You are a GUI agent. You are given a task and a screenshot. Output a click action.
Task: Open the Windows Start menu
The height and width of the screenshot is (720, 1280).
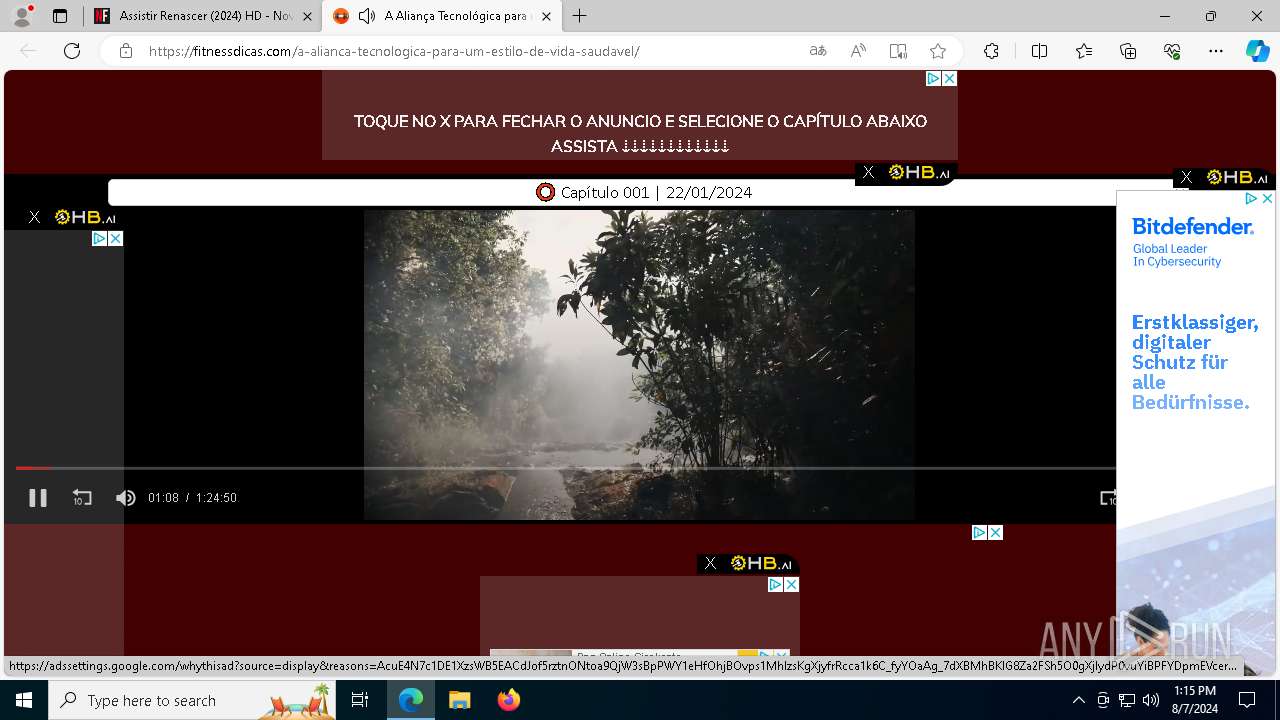(24, 700)
